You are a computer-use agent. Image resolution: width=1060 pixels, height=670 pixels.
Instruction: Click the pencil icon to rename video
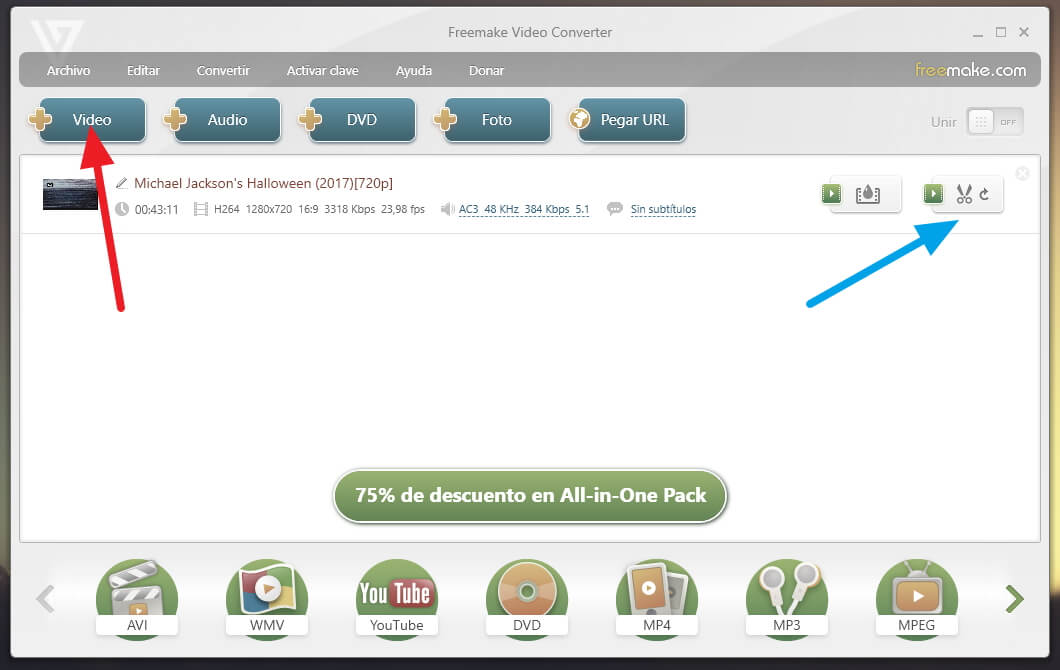(122, 183)
